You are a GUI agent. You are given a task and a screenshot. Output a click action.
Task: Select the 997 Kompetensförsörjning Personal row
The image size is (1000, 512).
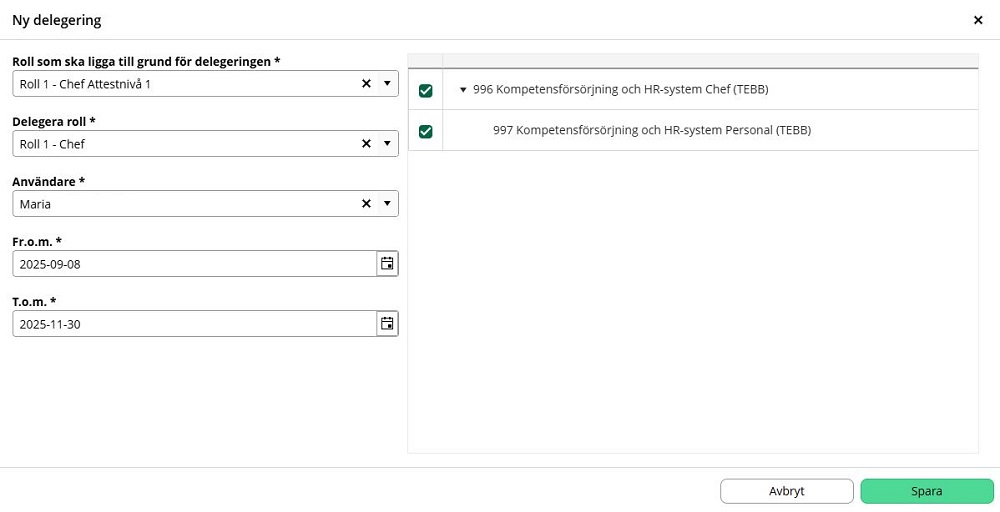(x=651, y=130)
